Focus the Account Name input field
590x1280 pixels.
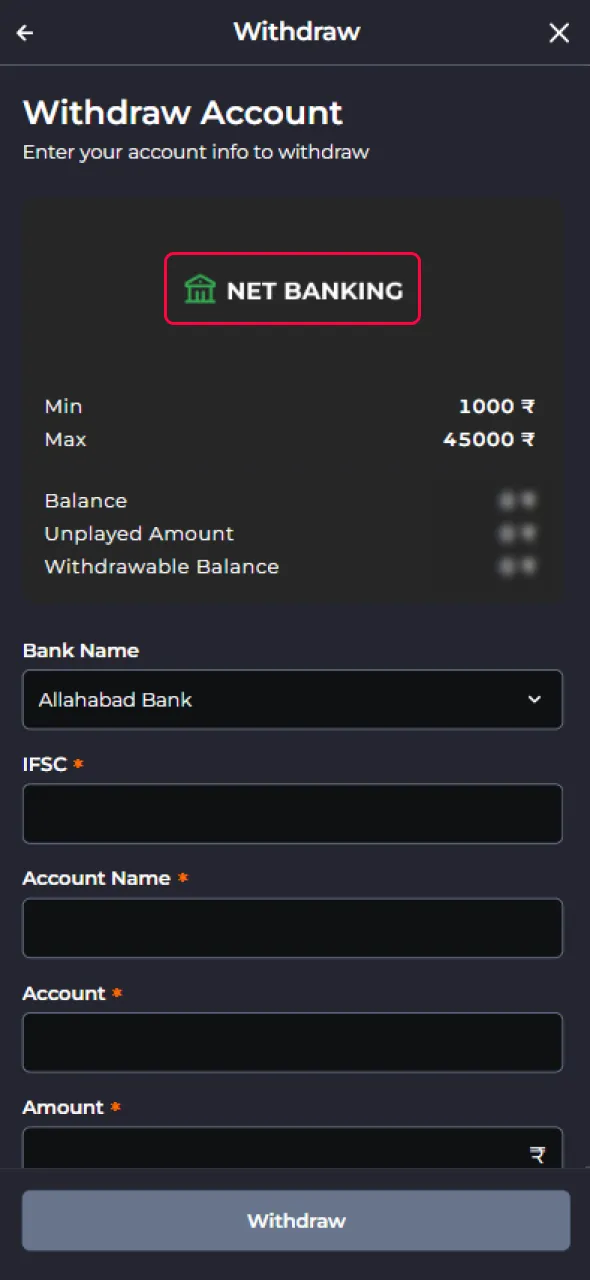[x=292, y=928]
